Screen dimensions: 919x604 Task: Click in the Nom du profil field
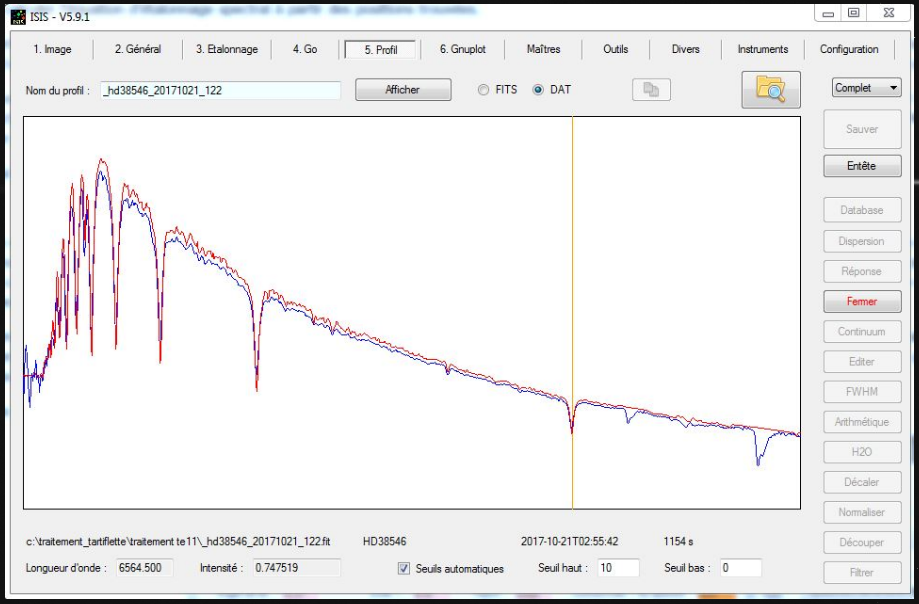pos(220,90)
